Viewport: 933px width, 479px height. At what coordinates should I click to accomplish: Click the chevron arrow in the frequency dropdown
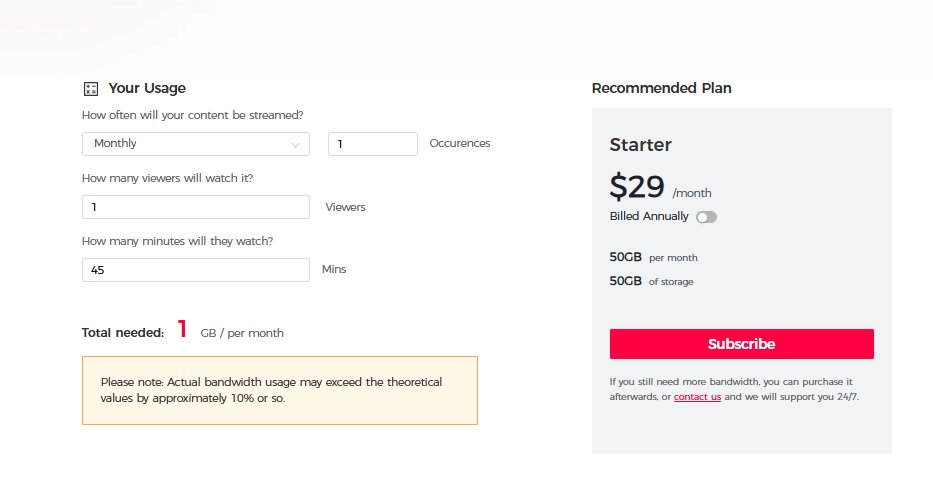[295, 145]
